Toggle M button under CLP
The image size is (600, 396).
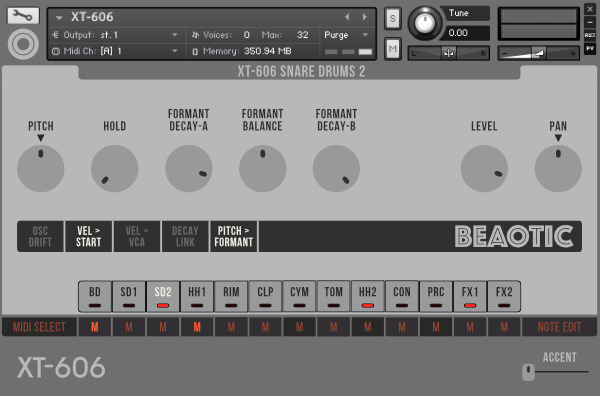[x=265, y=327]
